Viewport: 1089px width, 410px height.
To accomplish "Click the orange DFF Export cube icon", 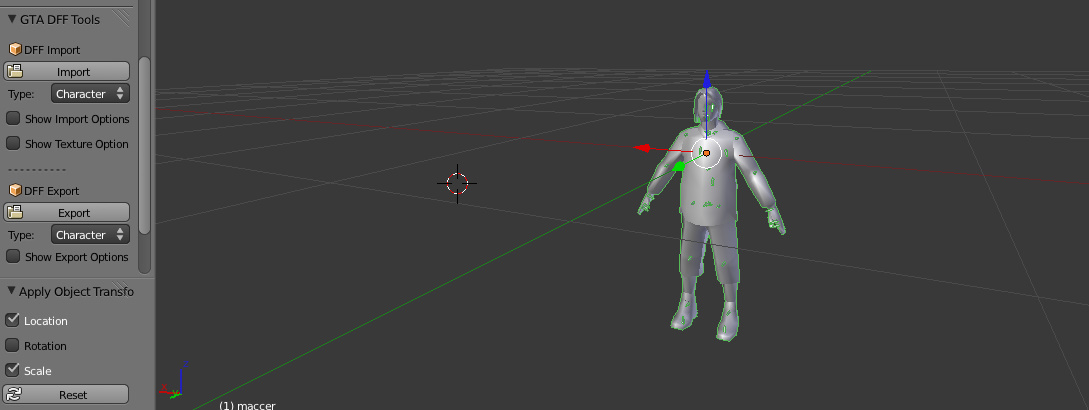I will [15, 190].
